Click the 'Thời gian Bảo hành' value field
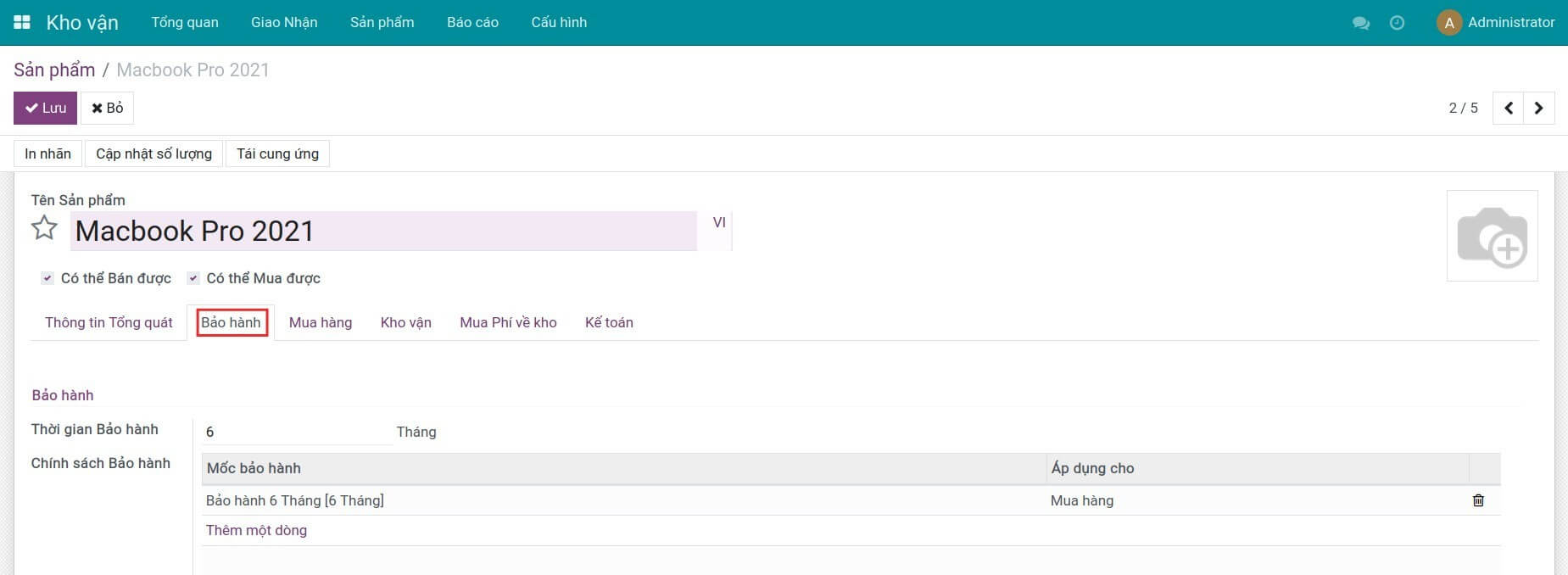Viewport: 1568px width, 575px height. [296, 432]
